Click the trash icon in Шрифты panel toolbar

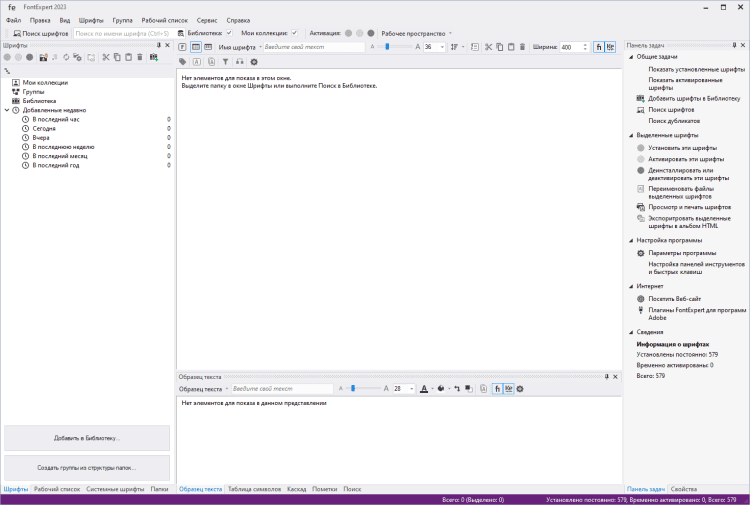coord(140,57)
